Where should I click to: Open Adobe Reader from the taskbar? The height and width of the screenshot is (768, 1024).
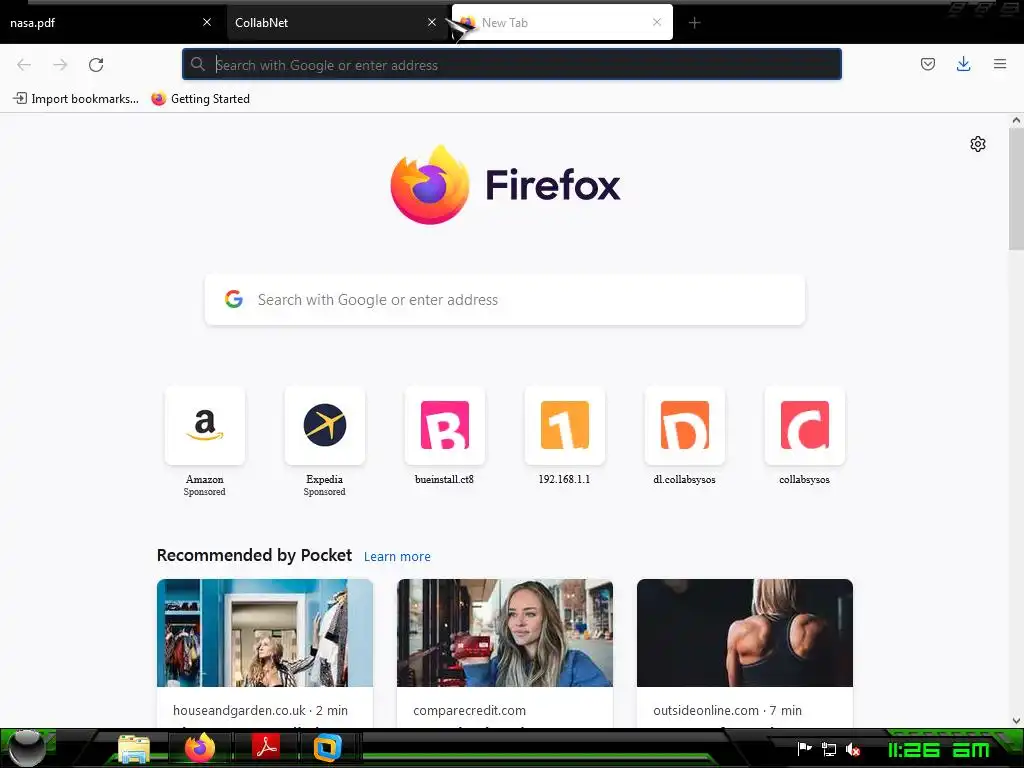266,748
